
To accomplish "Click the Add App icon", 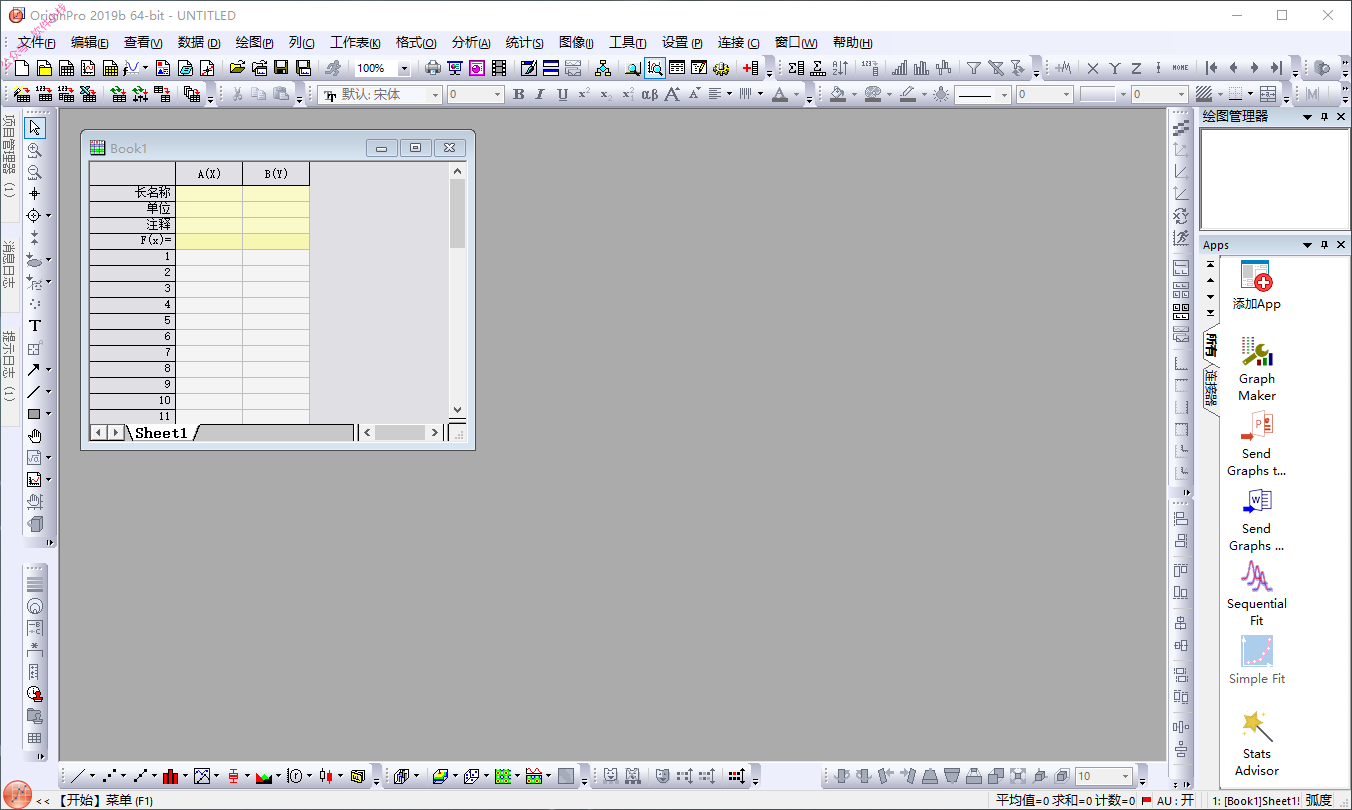I will coord(1256,285).
